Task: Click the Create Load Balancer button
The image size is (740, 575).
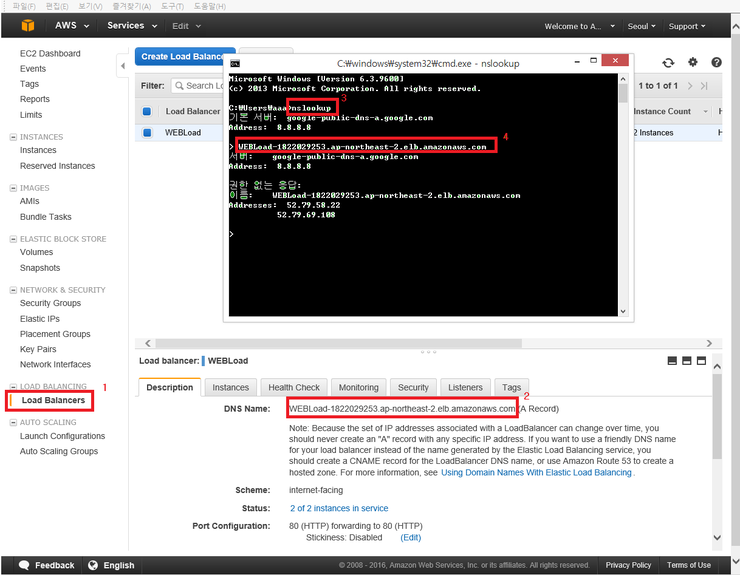Action: coord(185,57)
